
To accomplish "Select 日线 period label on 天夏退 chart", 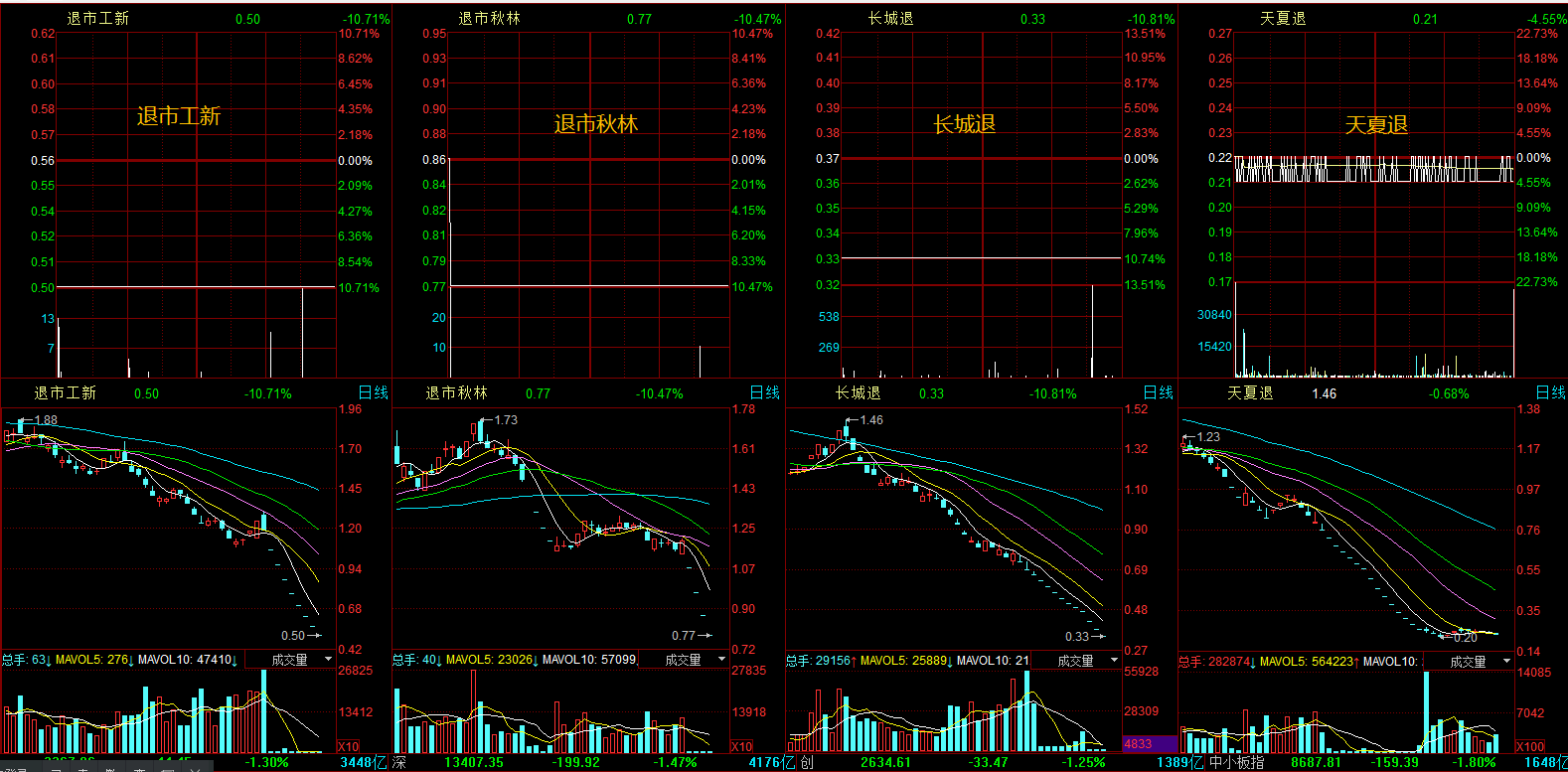I will [1551, 393].
